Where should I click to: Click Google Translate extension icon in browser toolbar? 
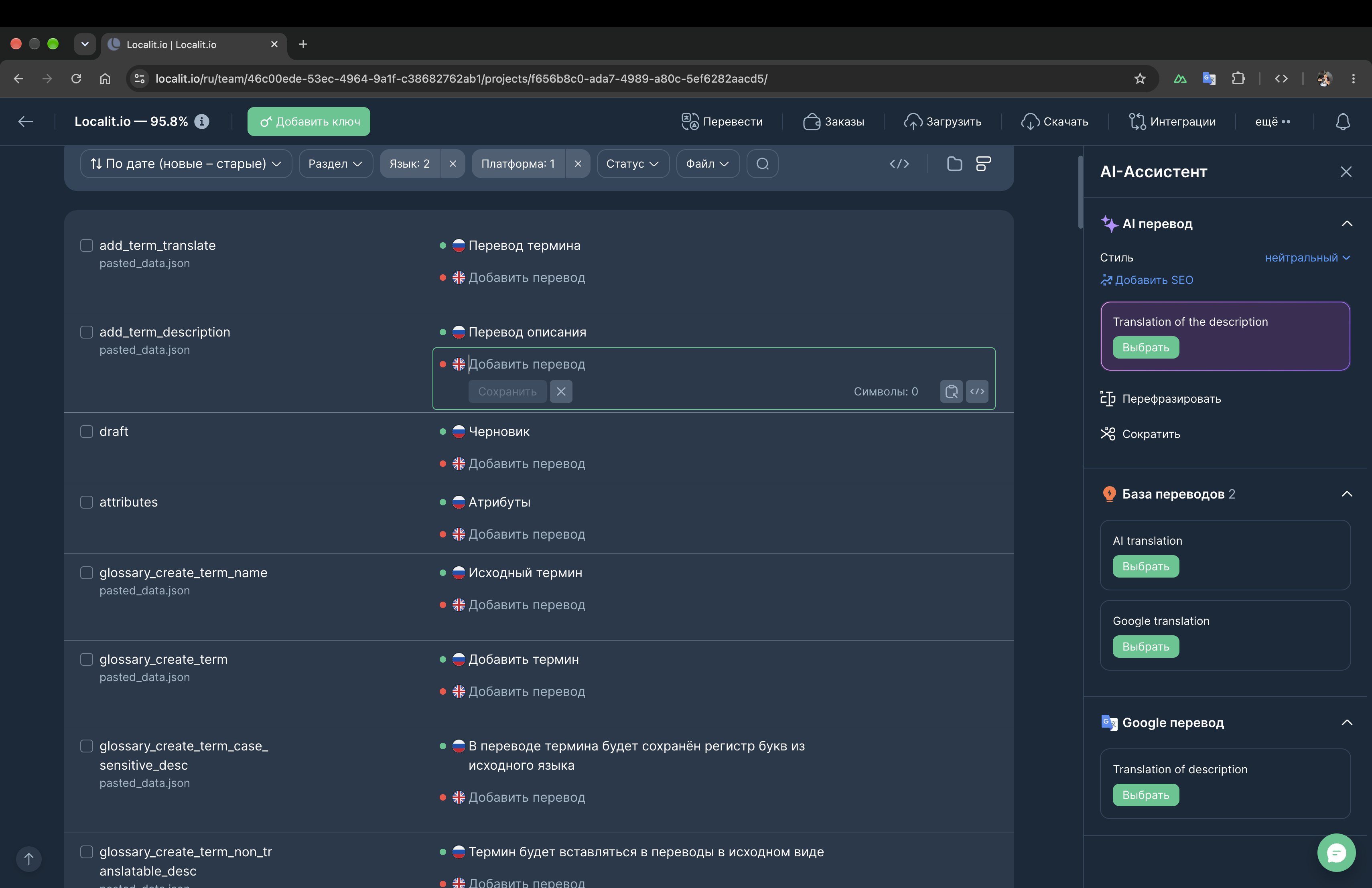click(1209, 79)
